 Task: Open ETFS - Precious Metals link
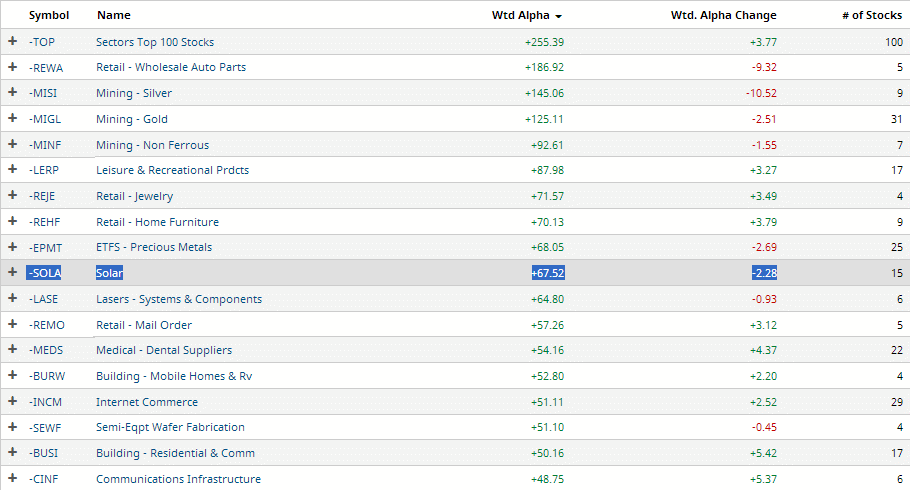154,247
